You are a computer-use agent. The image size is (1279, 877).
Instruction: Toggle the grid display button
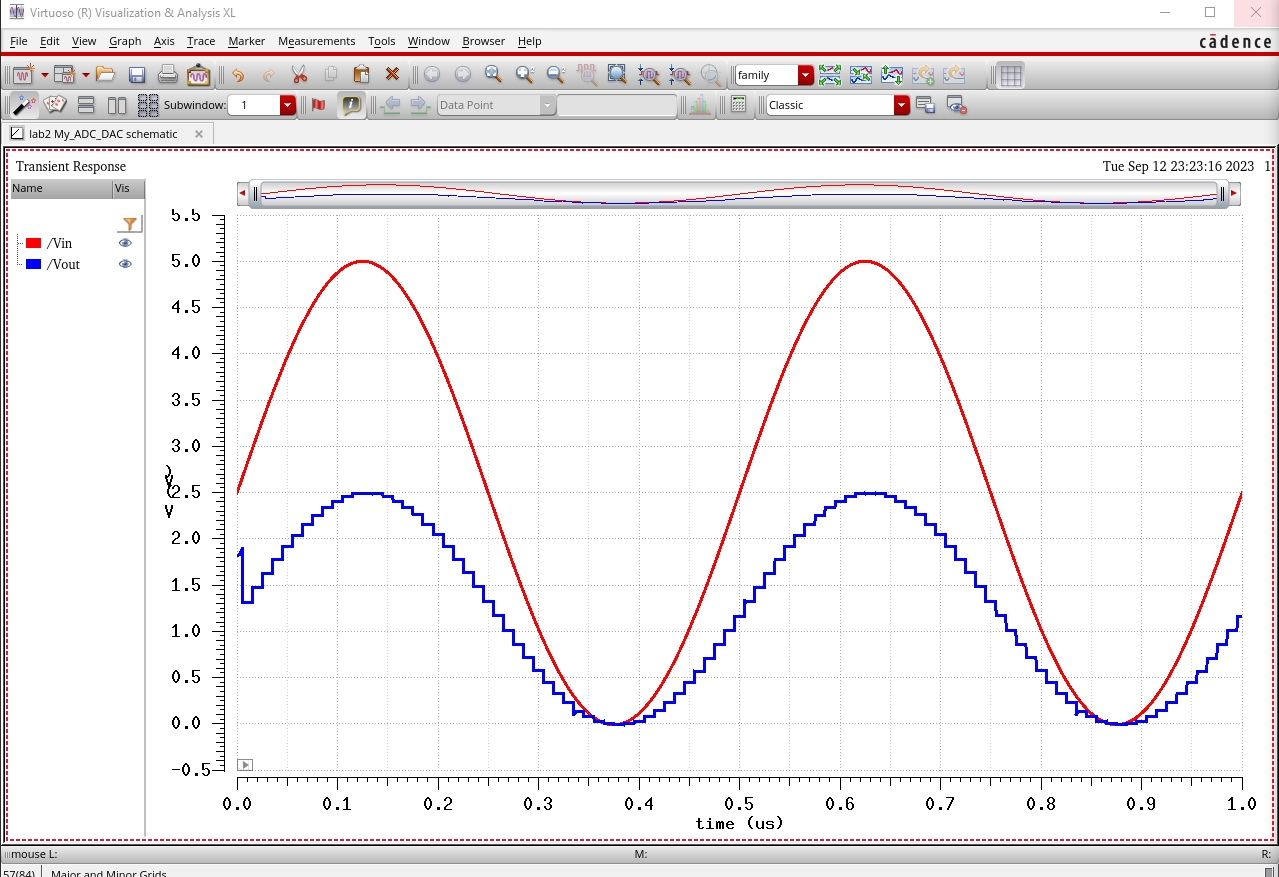[1011, 75]
